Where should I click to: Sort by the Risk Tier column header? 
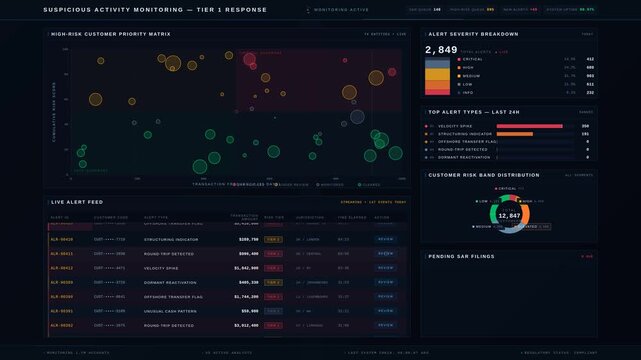click(274, 217)
